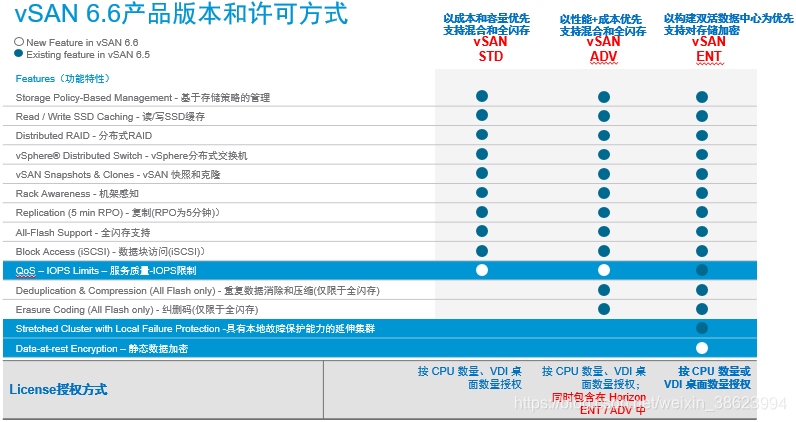Click ADV dot in Deduplication & Compression row

click(604, 290)
